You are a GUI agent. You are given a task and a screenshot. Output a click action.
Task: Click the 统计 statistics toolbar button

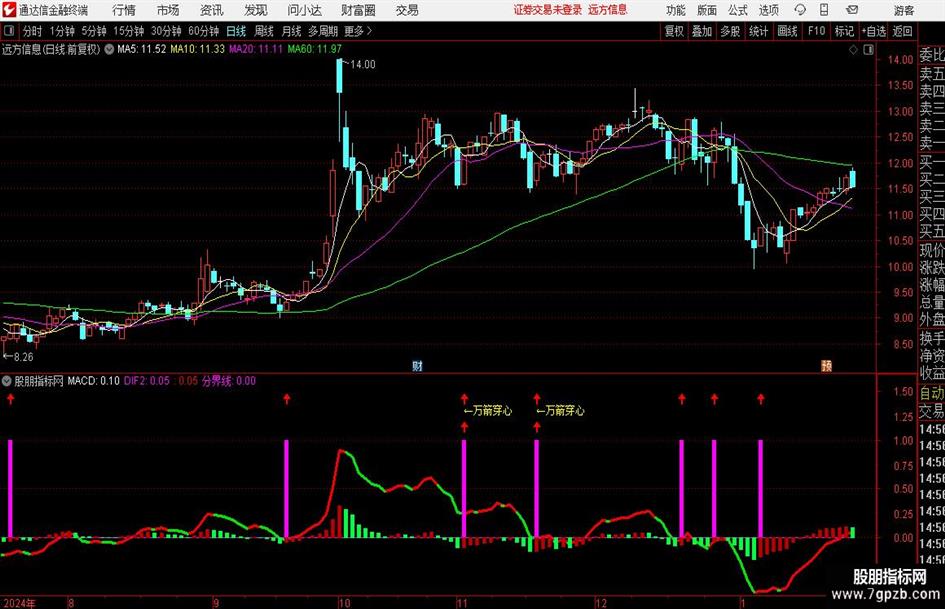tap(758, 31)
